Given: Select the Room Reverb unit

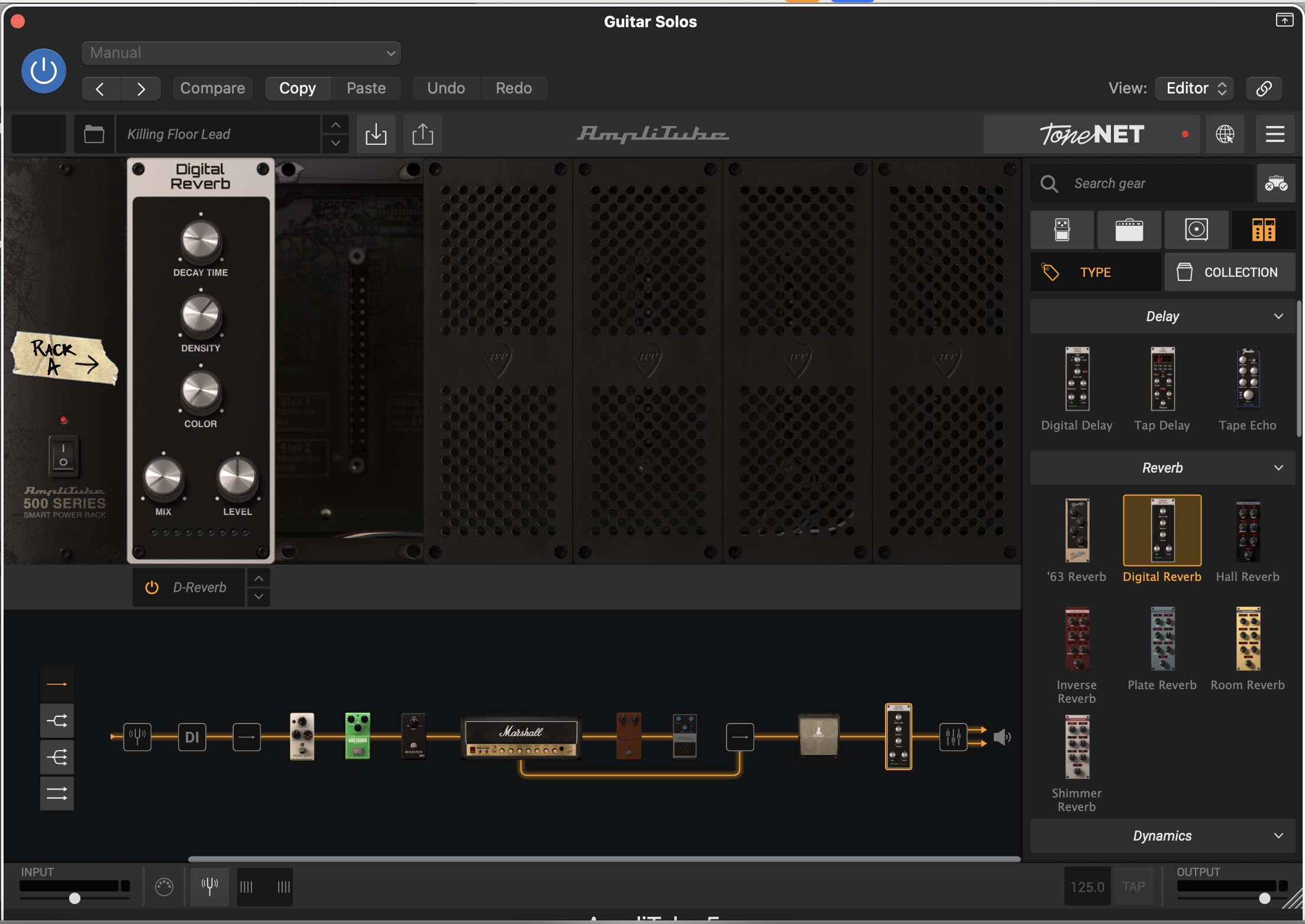Looking at the screenshot, I should tap(1248, 639).
